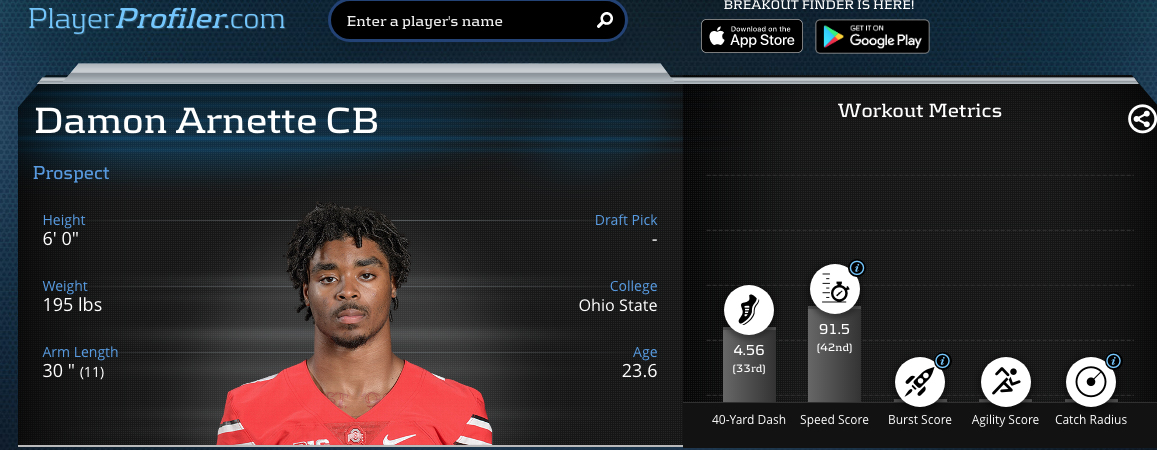Download on the App Store button
This screenshot has width=1157, height=450.
(752, 36)
